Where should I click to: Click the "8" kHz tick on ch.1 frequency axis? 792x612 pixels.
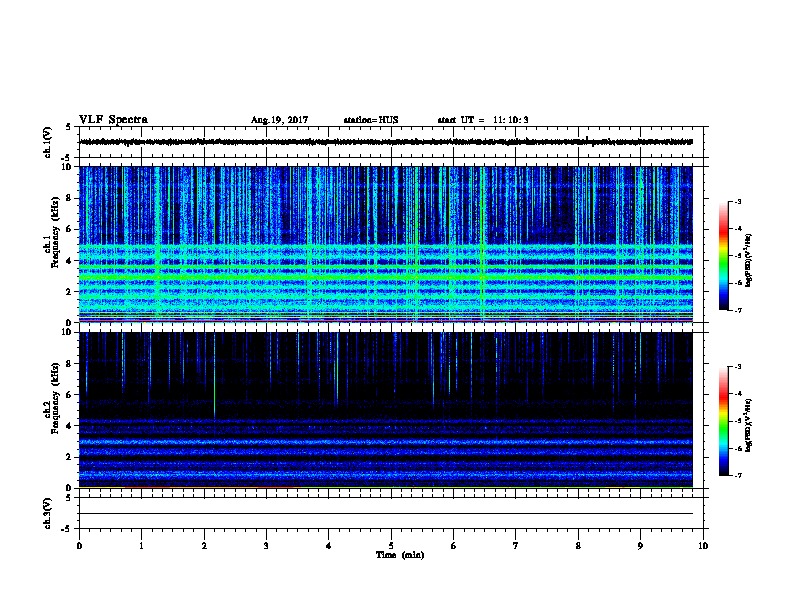tap(71, 198)
